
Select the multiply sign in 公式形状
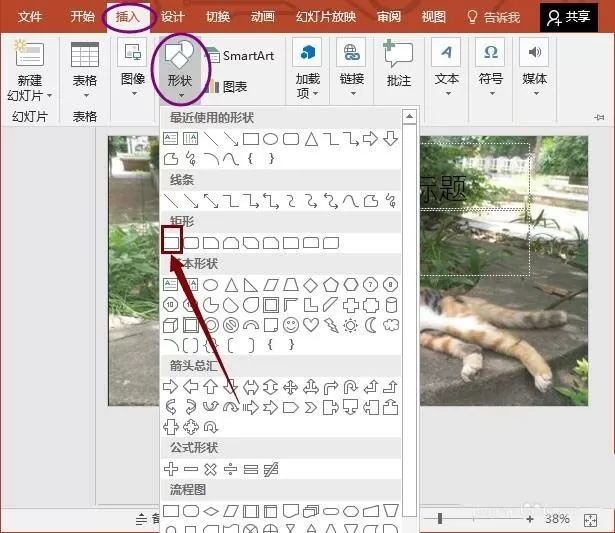pos(211,469)
